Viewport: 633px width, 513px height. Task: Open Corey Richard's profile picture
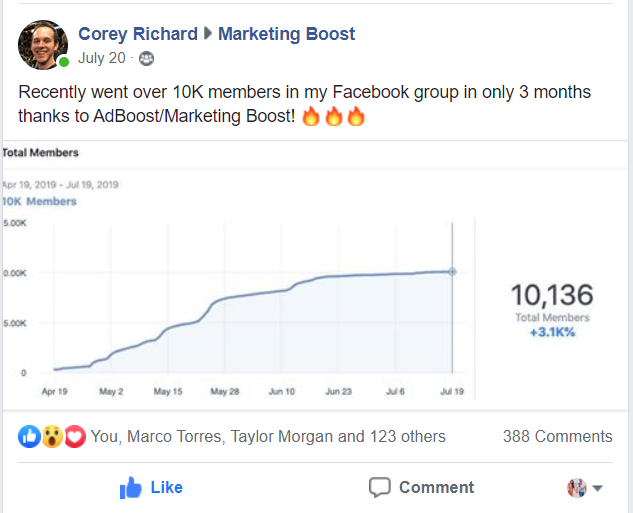tap(43, 45)
